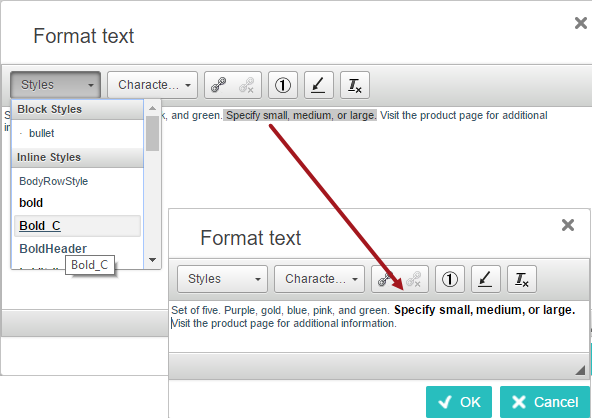The height and width of the screenshot is (418, 592).
Task: Expand the Styles dropdown in the lower dialog
Action: pyautogui.click(x=222, y=279)
